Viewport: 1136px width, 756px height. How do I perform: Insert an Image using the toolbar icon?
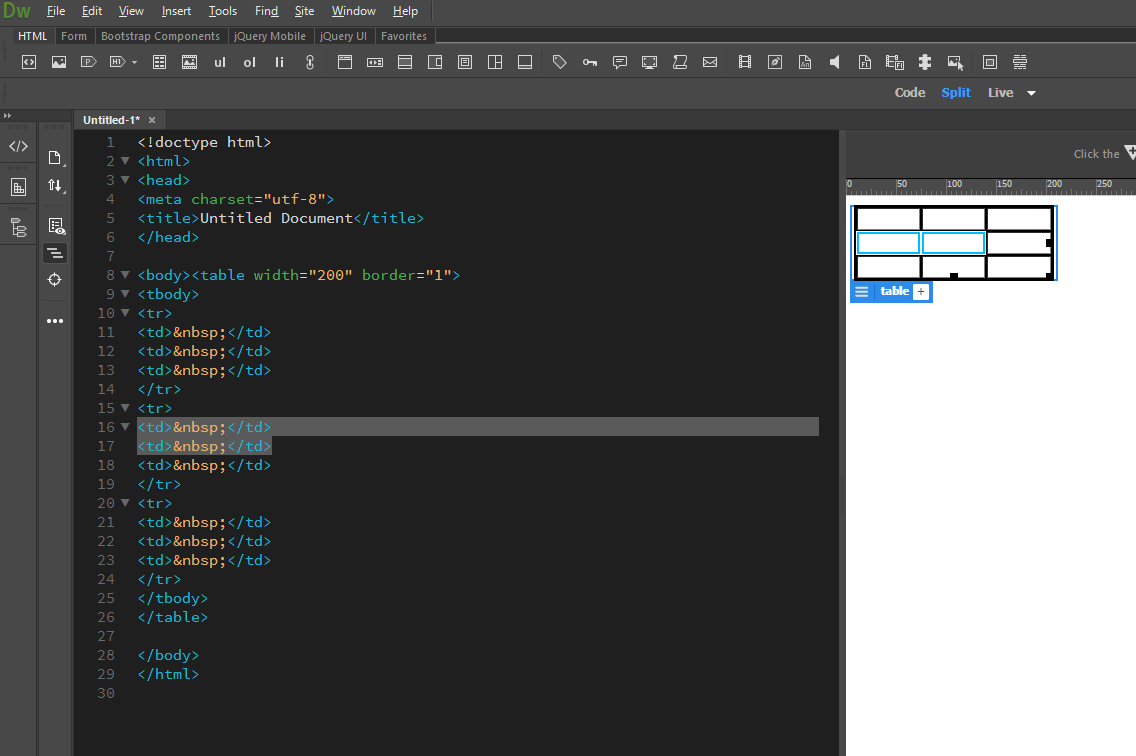pos(58,61)
